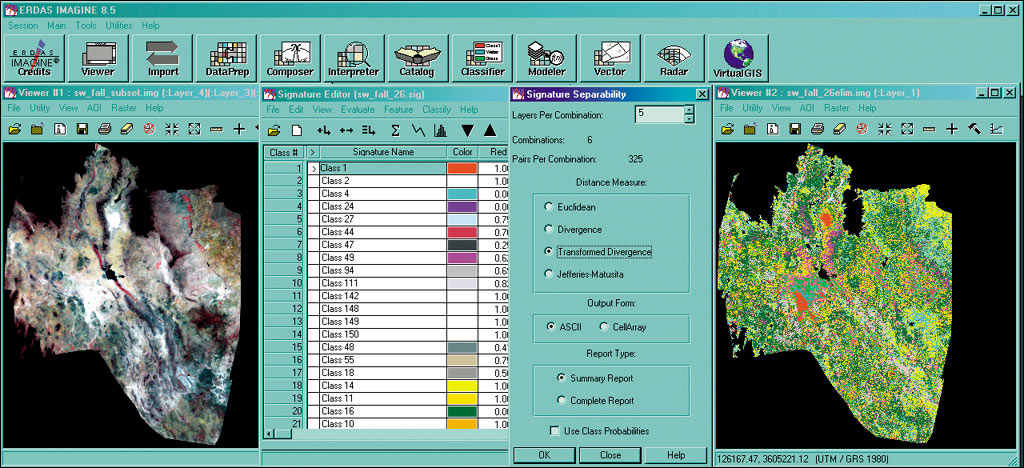Click the sigma statistics icon in Signature Editor
This screenshot has height=468, width=1024.
point(395,130)
